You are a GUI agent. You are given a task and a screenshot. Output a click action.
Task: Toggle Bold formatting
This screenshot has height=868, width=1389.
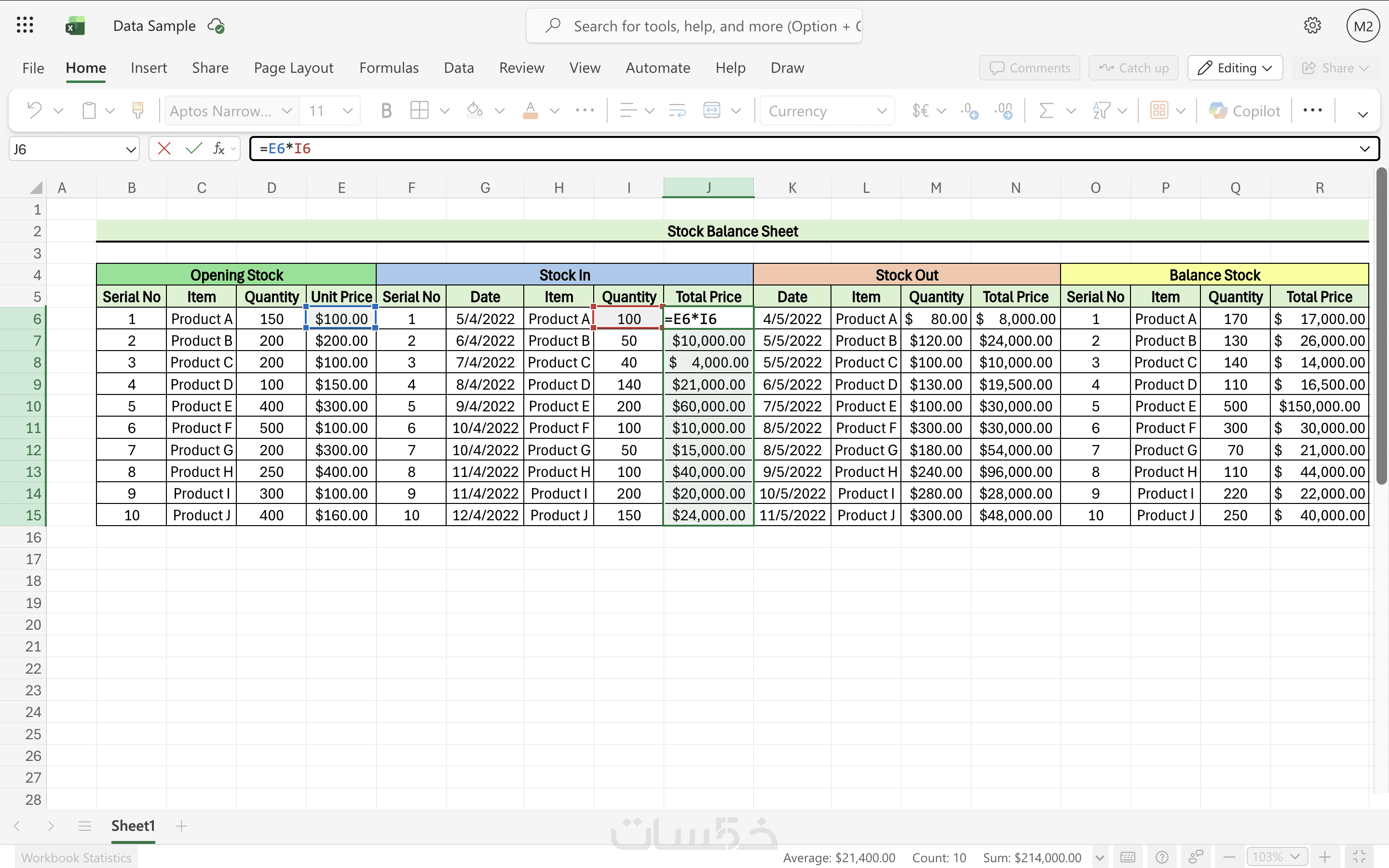point(386,110)
